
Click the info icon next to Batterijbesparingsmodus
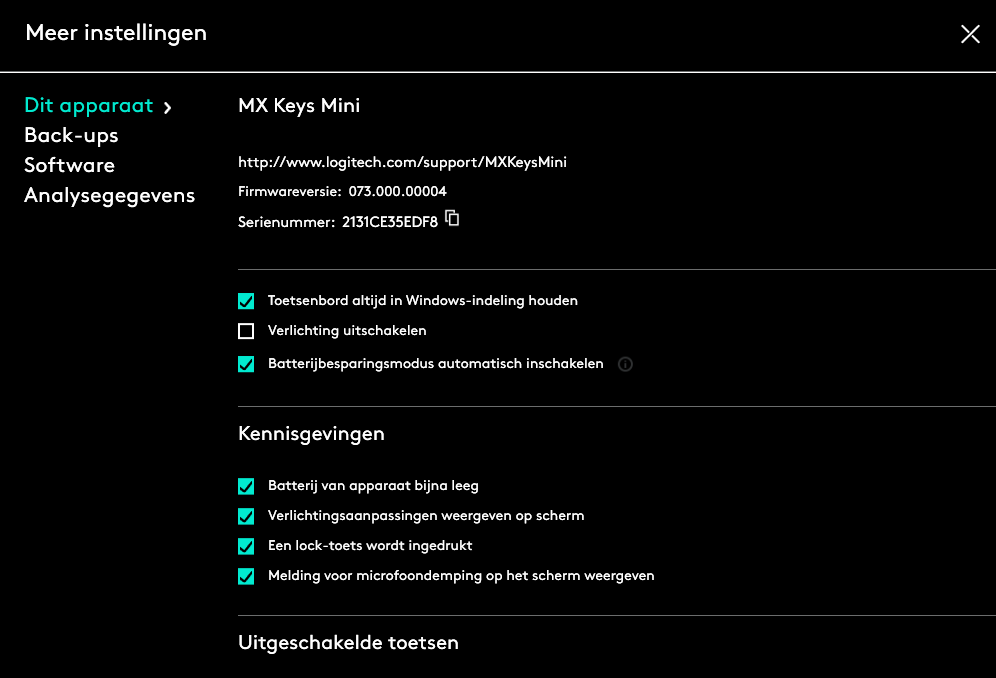click(626, 365)
